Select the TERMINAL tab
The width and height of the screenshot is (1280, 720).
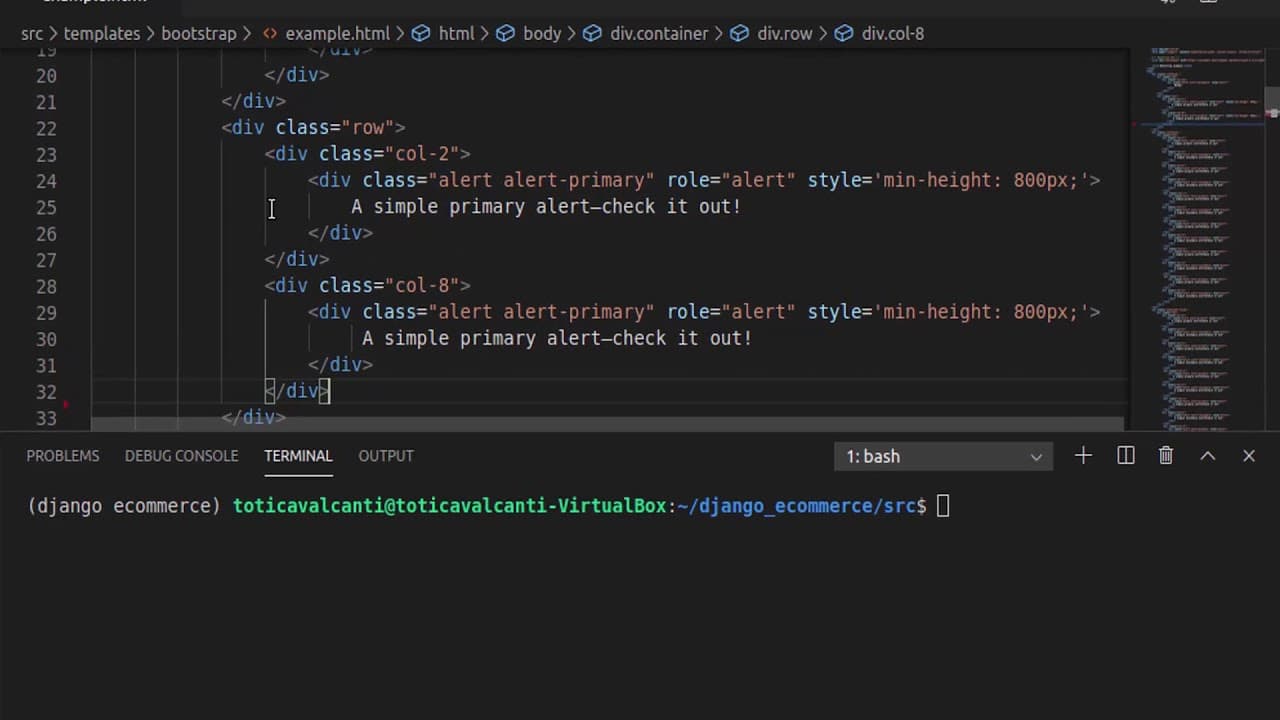(298, 456)
